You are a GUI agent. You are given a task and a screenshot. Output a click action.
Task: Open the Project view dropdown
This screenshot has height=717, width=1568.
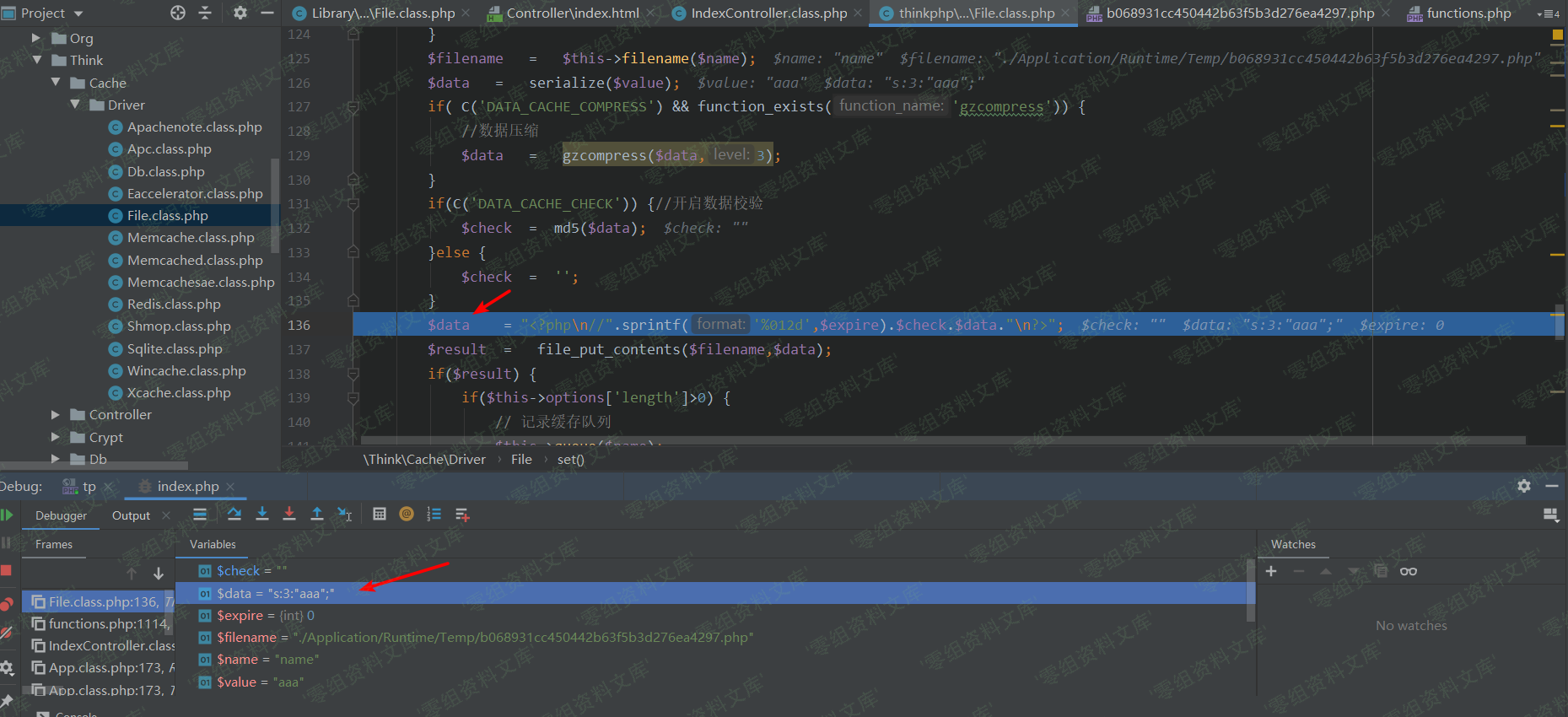click(78, 13)
